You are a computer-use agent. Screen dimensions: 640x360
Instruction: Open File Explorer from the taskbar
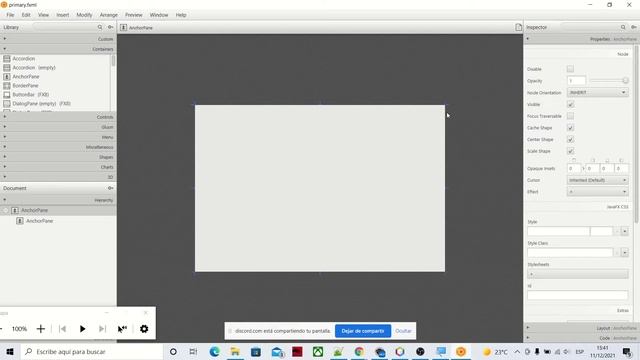(235, 351)
